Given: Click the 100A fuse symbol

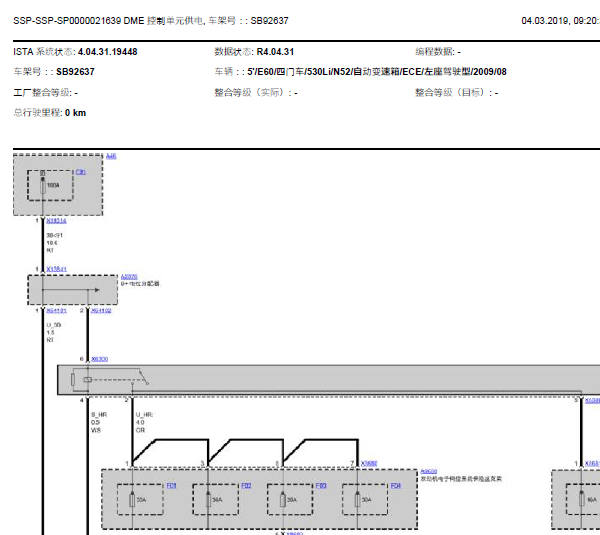Looking at the screenshot, I should coord(43,186).
